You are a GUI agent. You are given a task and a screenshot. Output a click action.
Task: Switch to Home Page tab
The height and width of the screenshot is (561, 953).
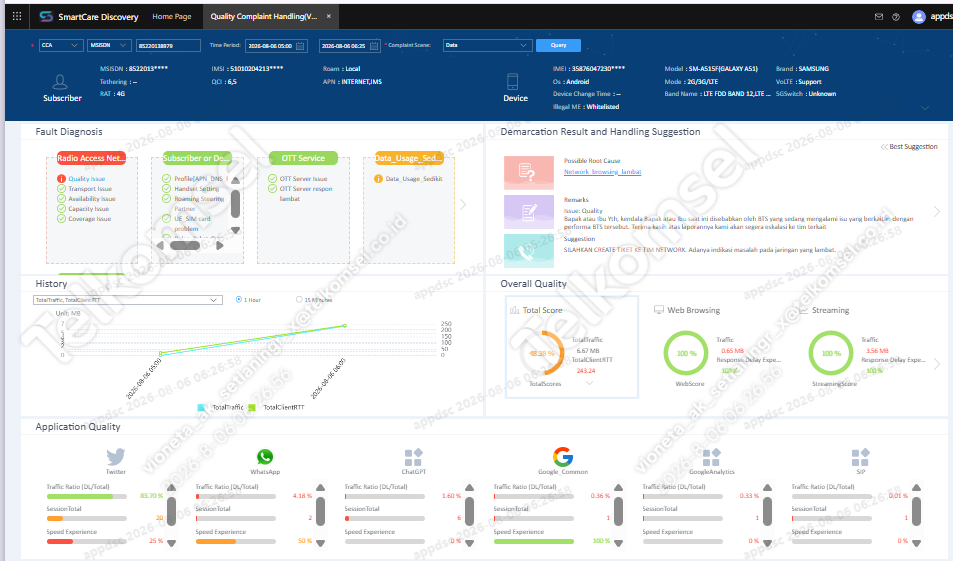pyautogui.click(x=172, y=17)
